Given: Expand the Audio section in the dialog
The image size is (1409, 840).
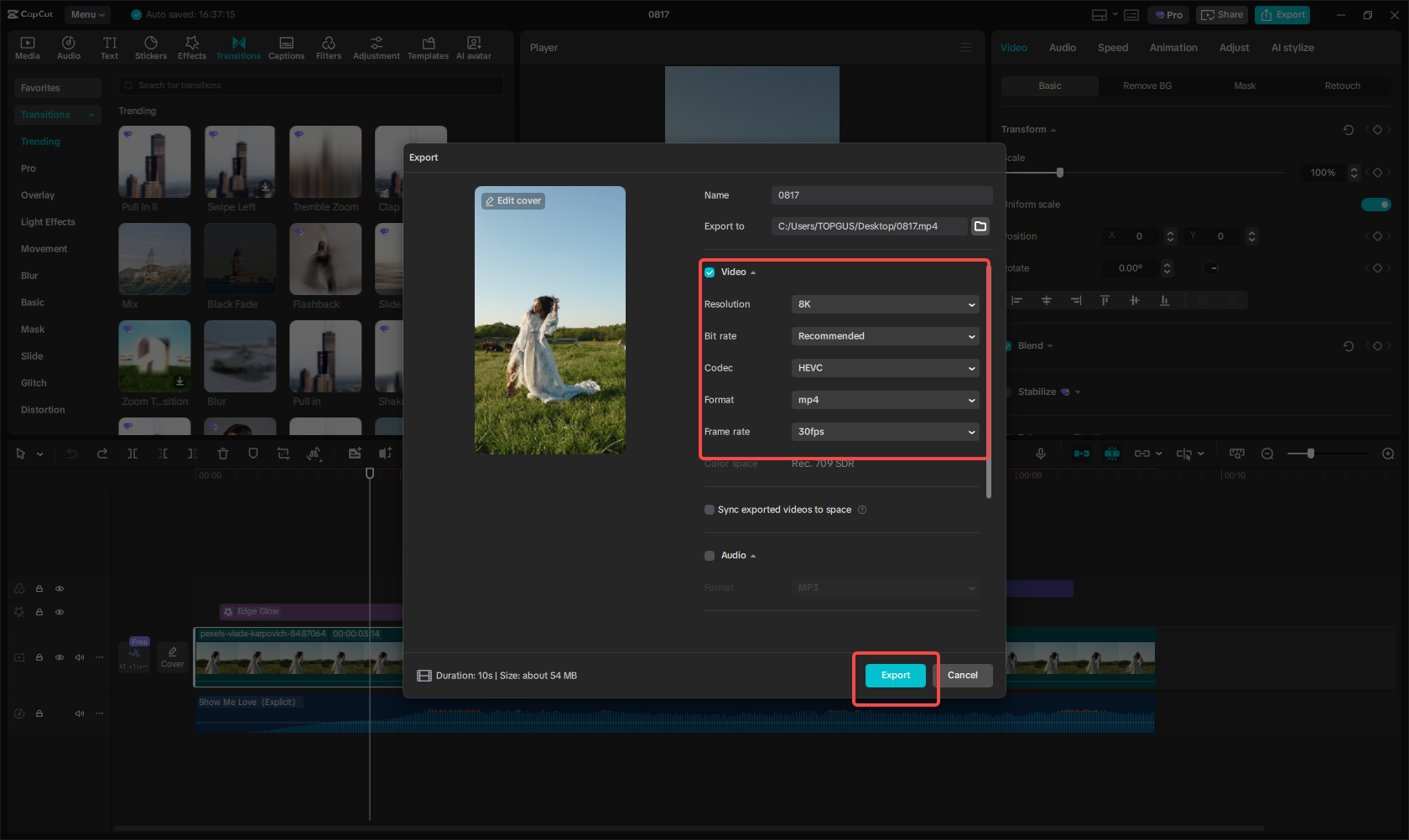Looking at the screenshot, I should (752, 555).
